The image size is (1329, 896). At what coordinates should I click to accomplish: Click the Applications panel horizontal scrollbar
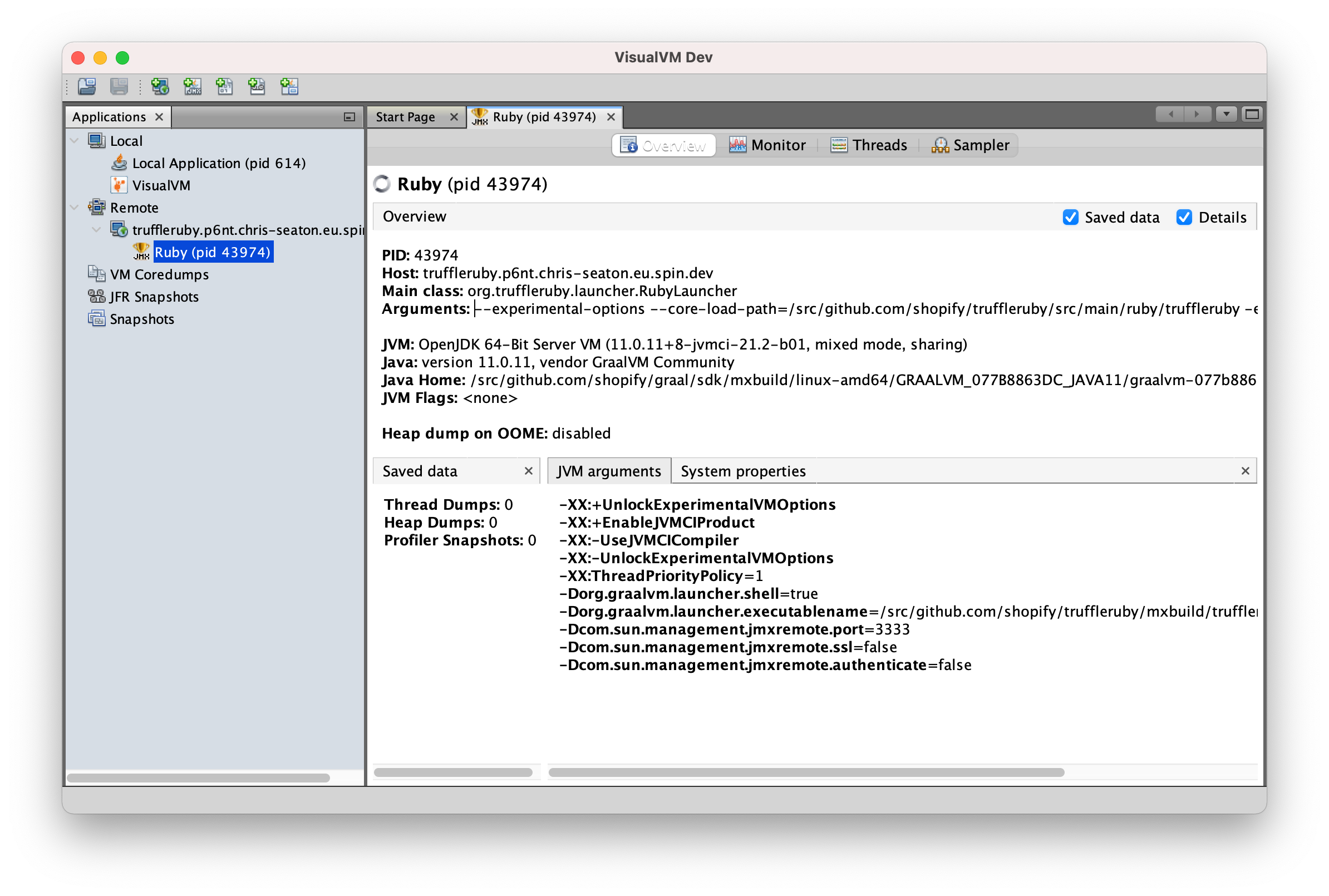tap(198, 777)
